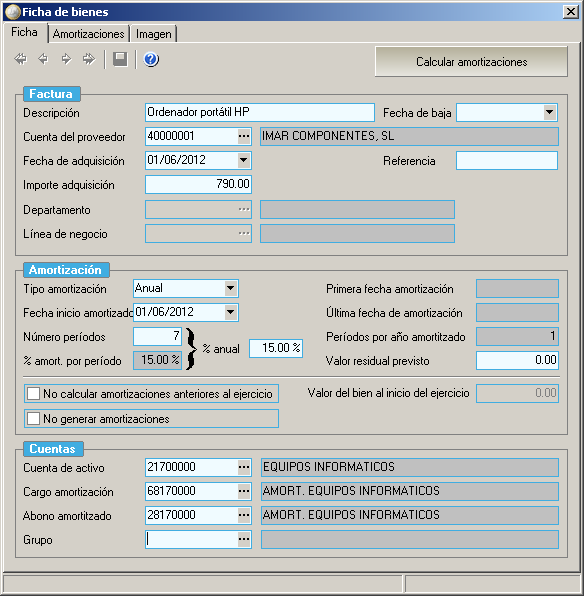This screenshot has width=584, height=596.
Task: Click the Ficha de bienes title icon
Action: (12, 12)
